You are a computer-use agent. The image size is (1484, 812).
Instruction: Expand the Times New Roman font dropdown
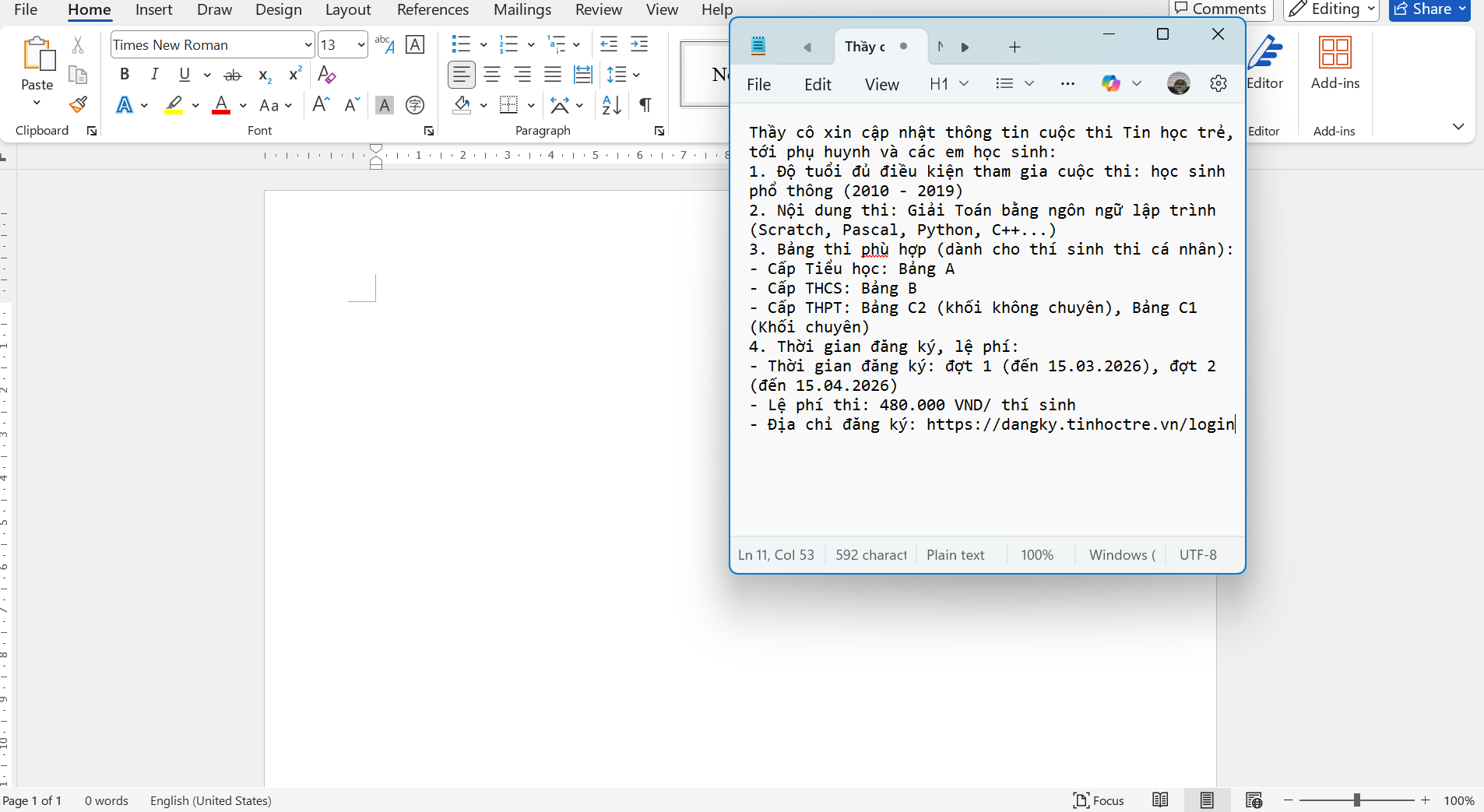pos(308,45)
